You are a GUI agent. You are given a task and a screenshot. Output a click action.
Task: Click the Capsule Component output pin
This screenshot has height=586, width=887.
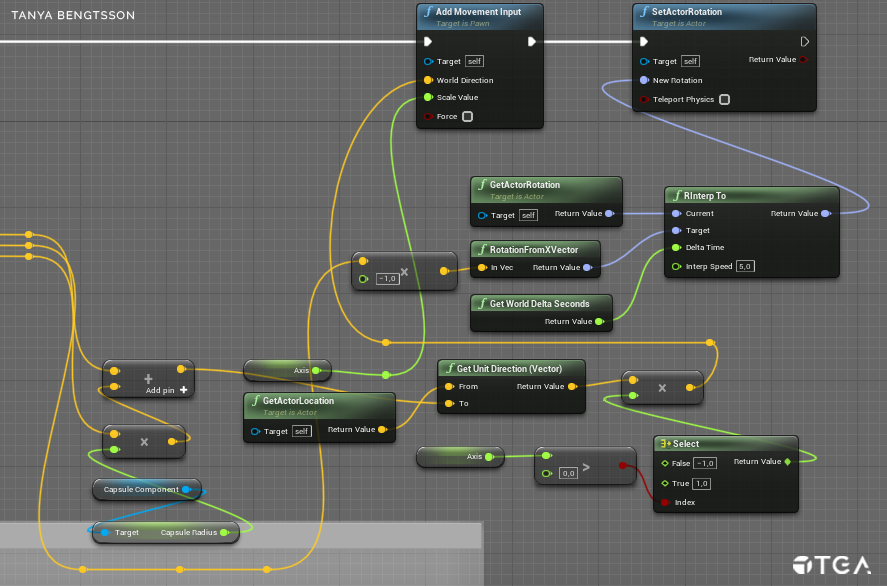pyautogui.click(x=186, y=489)
